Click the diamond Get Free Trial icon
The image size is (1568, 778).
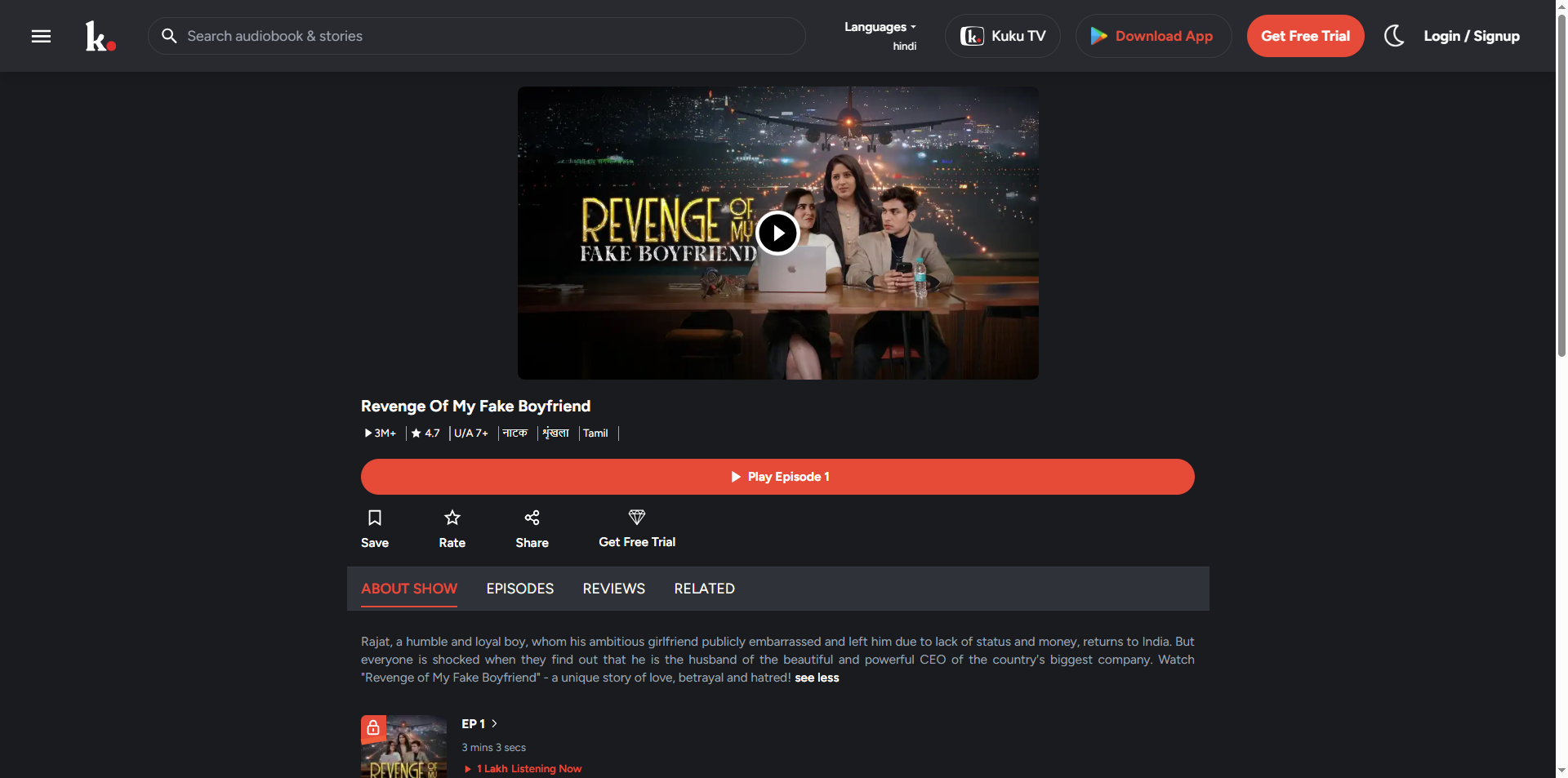pyautogui.click(x=636, y=518)
